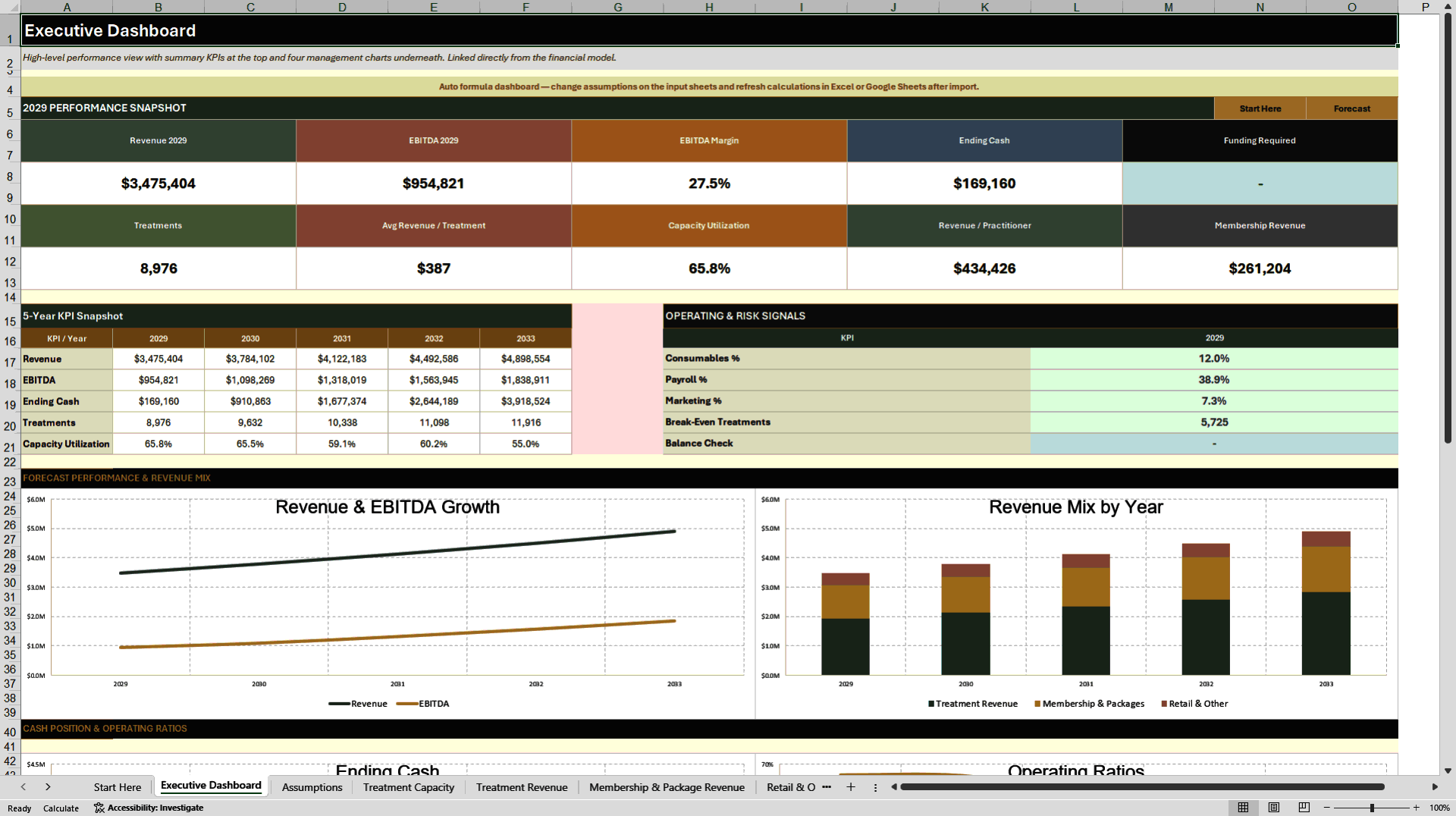Click the horizontal scrollbar thumb
Image resolution: width=1456 pixels, height=816 pixels.
point(1142,787)
